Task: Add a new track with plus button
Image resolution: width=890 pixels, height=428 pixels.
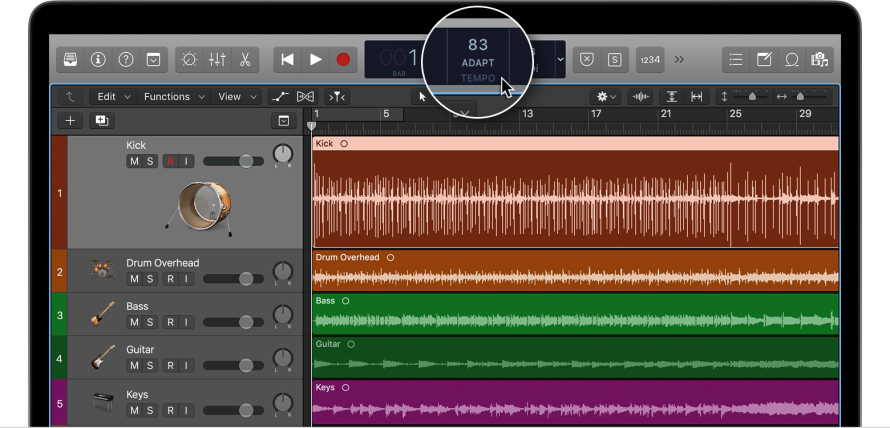Action: click(70, 120)
